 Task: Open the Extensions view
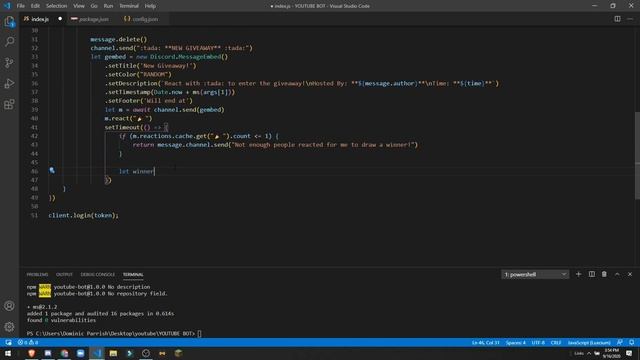click(x=9, y=104)
